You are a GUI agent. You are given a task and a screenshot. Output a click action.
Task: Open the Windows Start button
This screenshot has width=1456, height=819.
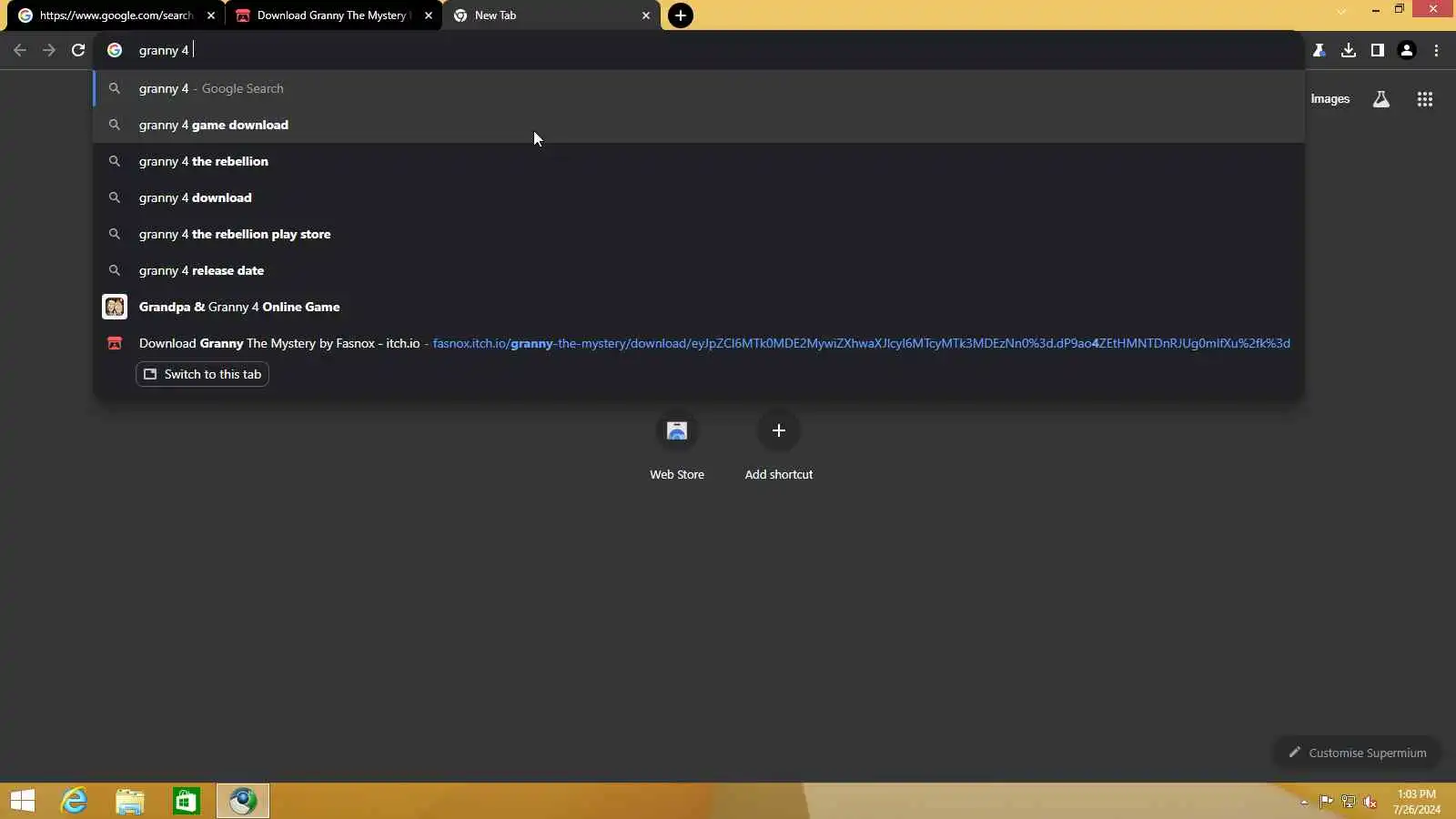(23, 801)
